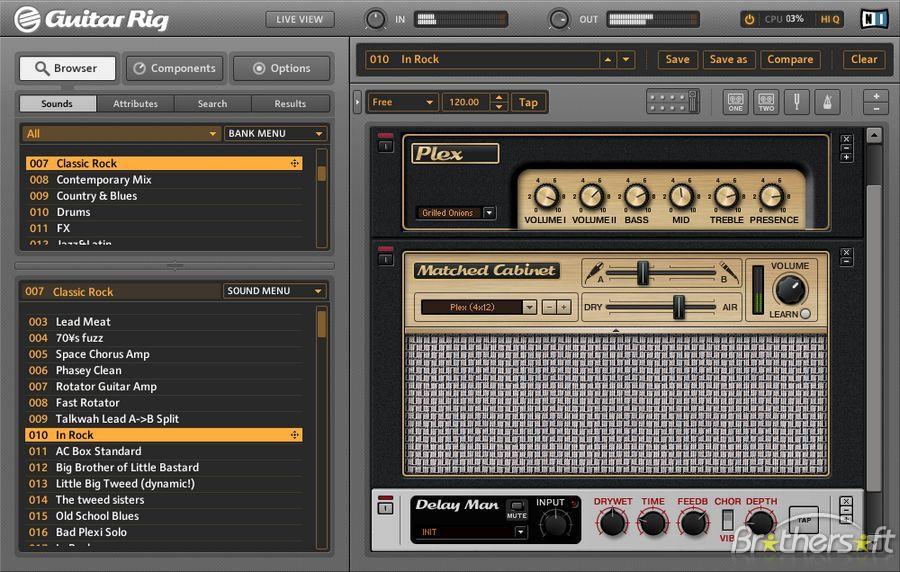The width and height of the screenshot is (900, 572).
Task: Switch to the Attributes tab
Action: pos(135,104)
